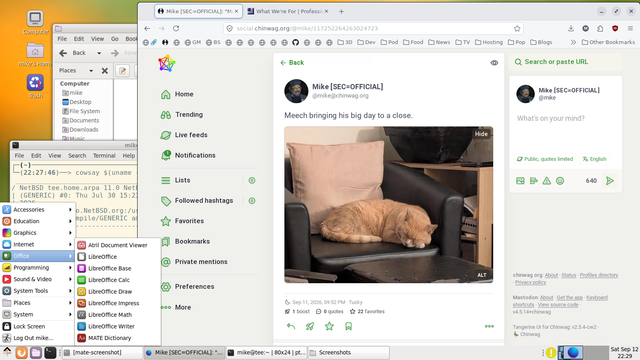Open the Programming menu category

[38, 267]
